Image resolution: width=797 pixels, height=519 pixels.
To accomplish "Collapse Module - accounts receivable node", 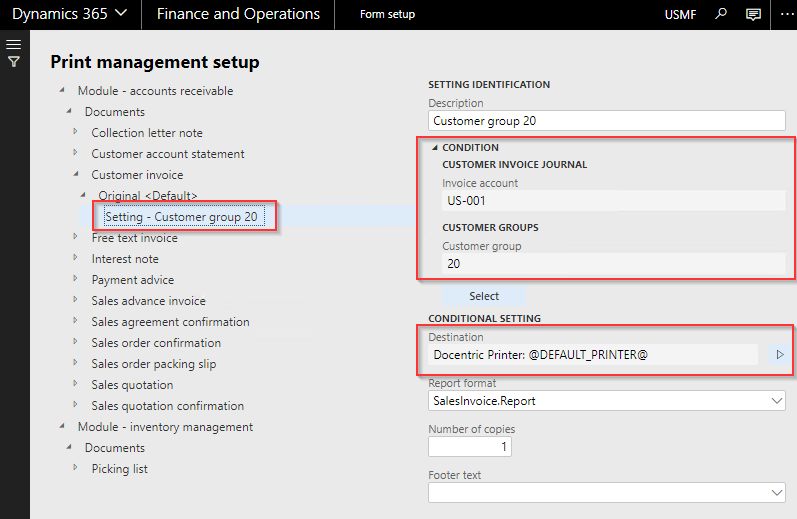I will tap(62, 90).
